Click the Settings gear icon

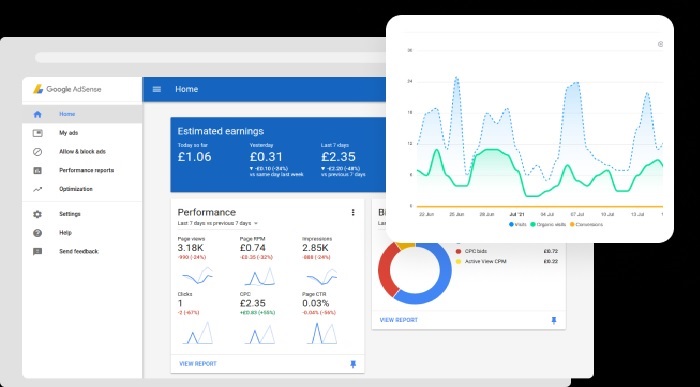click(x=38, y=214)
